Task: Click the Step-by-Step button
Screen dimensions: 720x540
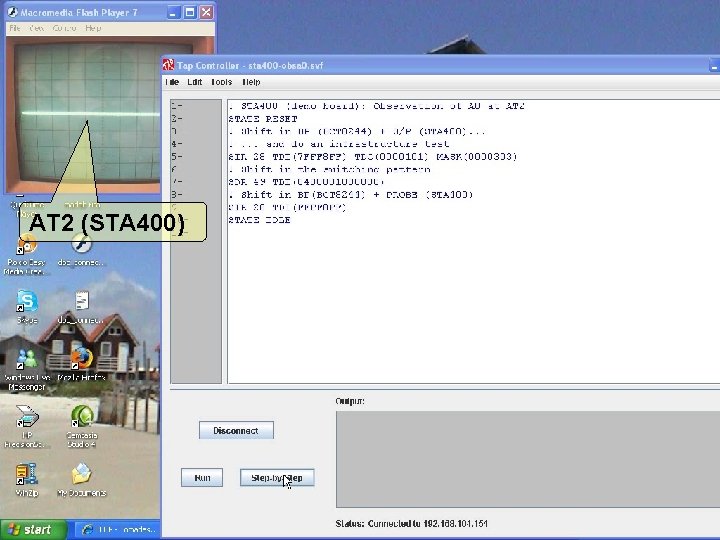Action: click(x=277, y=478)
